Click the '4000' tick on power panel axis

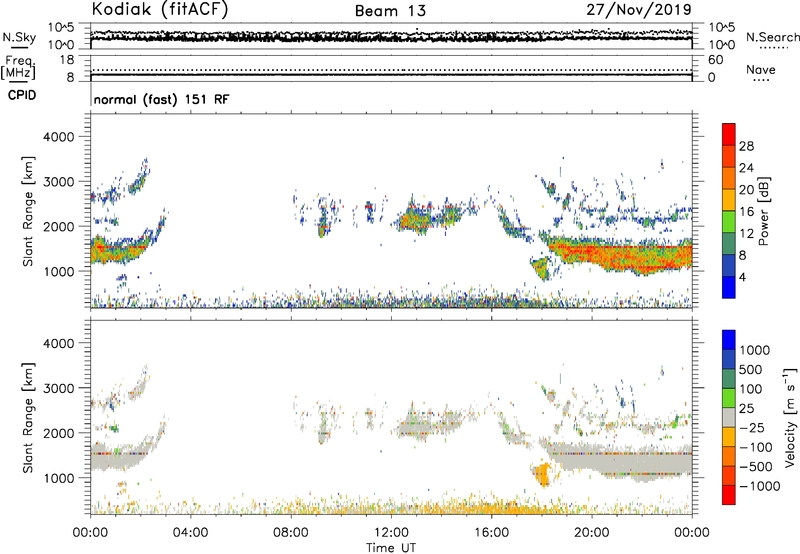[58, 137]
